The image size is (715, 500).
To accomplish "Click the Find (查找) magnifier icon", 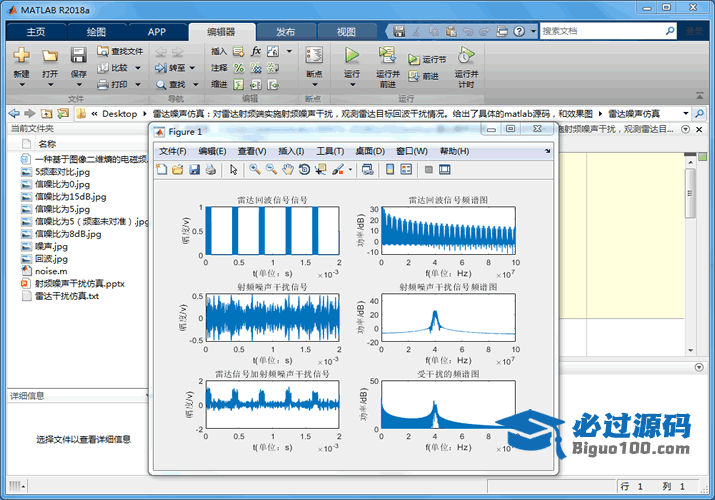I will pyautogui.click(x=161, y=85).
